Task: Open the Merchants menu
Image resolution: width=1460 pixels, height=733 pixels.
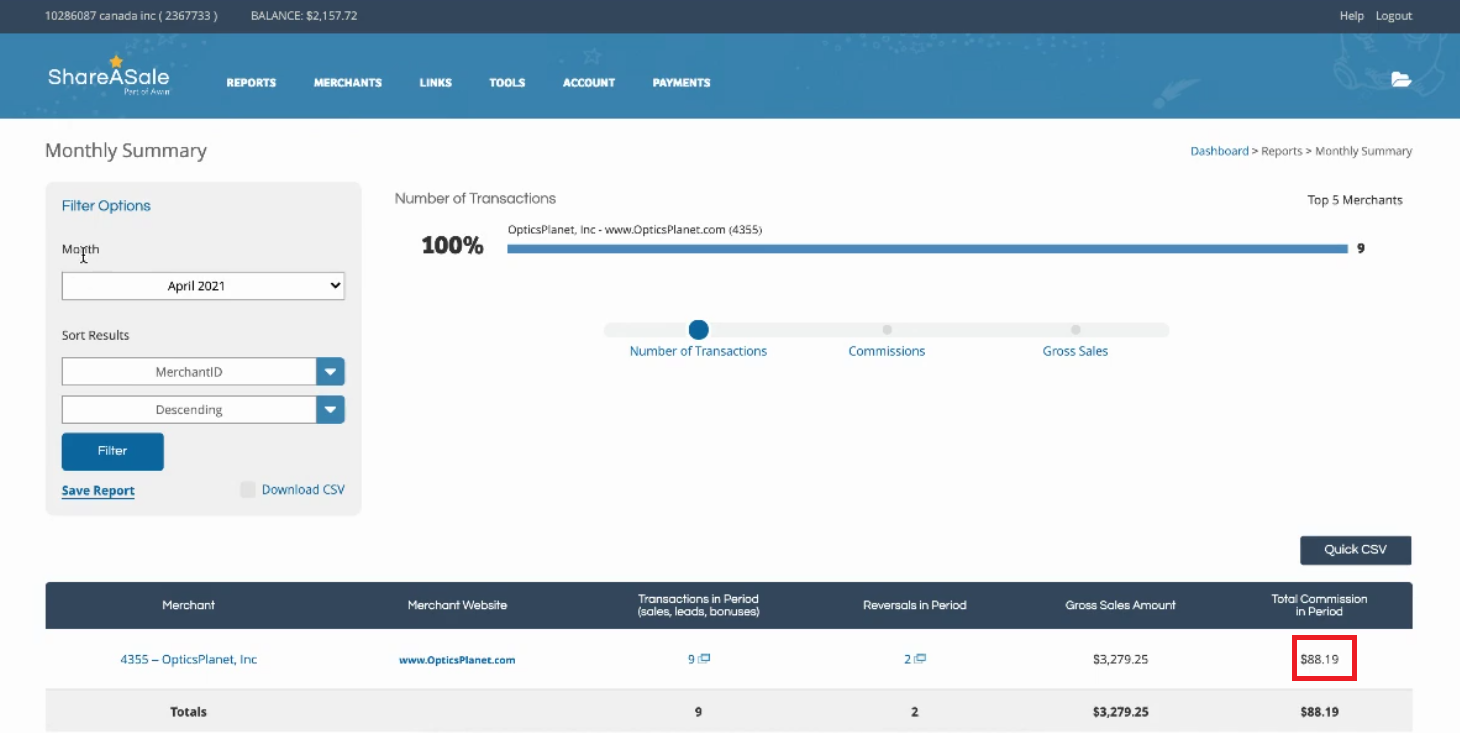Action: coord(348,83)
